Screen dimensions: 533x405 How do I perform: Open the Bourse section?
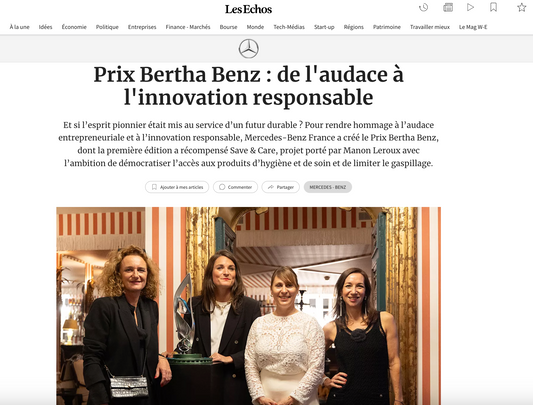pyautogui.click(x=228, y=27)
